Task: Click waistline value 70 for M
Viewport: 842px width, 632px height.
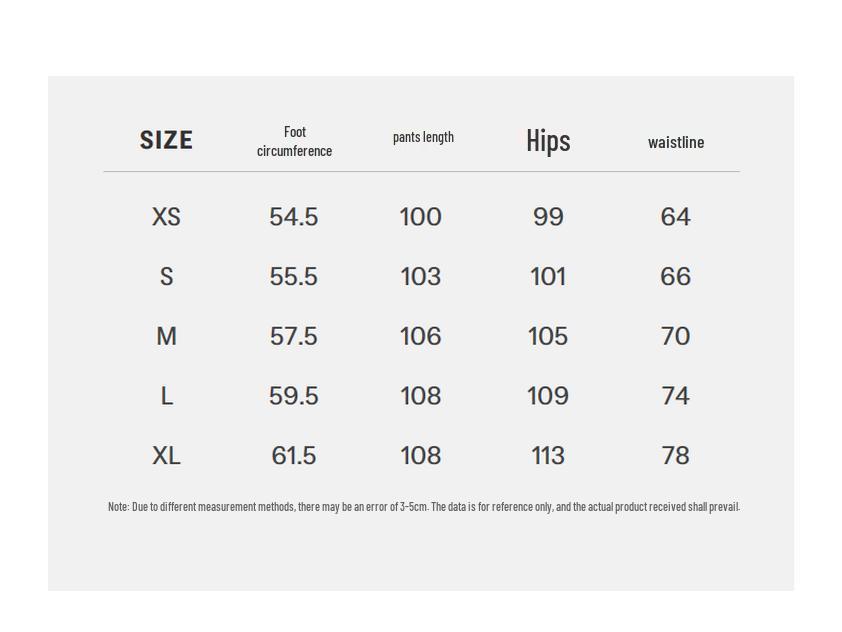Action: click(x=676, y=337)
